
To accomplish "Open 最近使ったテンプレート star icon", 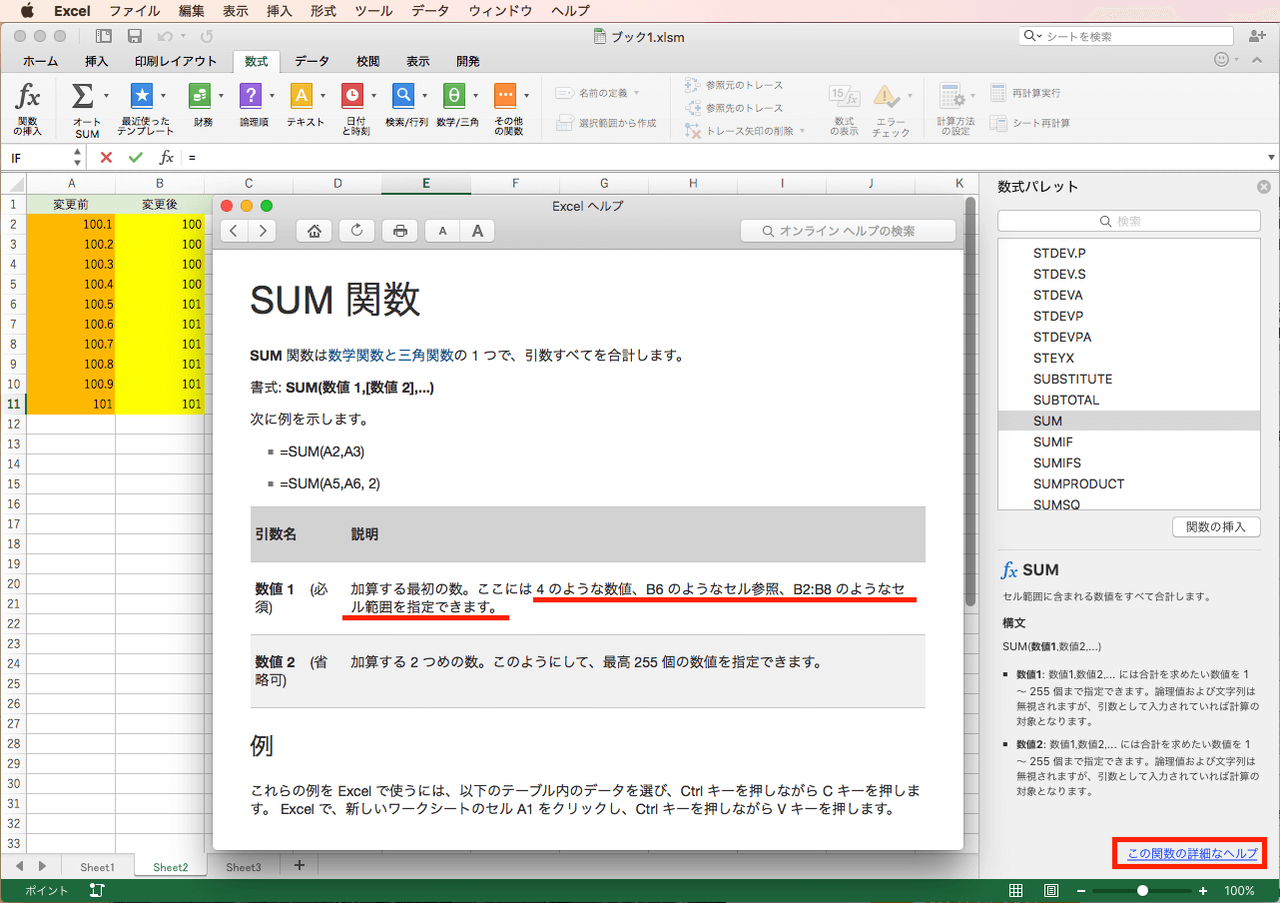I will [x=142, y=96].
